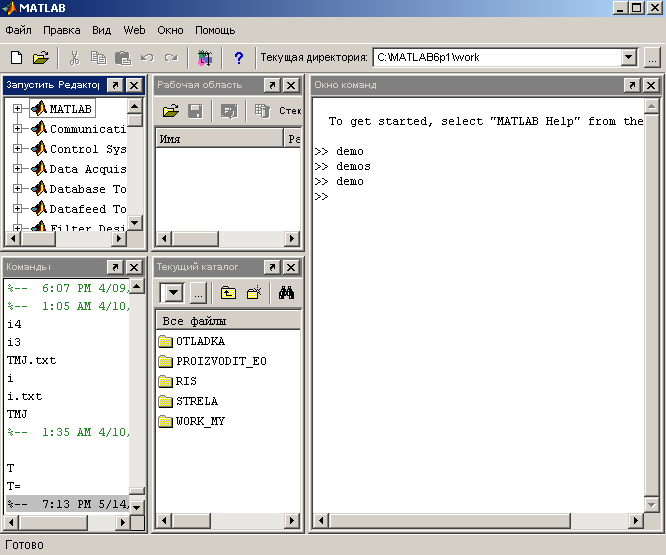Click the Redo arrow icon
Image resolution: width=666 pixels, height=555 pixels.
[171, 57]
